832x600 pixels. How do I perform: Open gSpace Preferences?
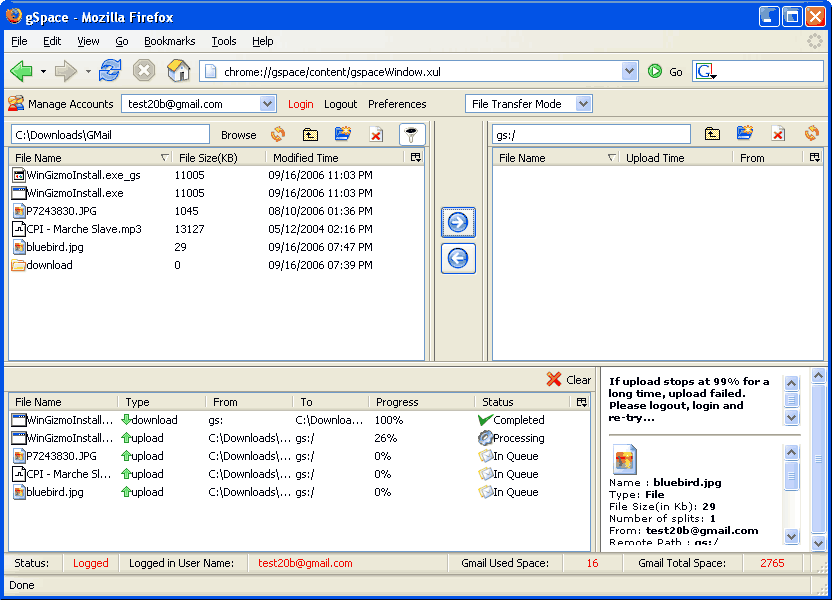point(397,104)
